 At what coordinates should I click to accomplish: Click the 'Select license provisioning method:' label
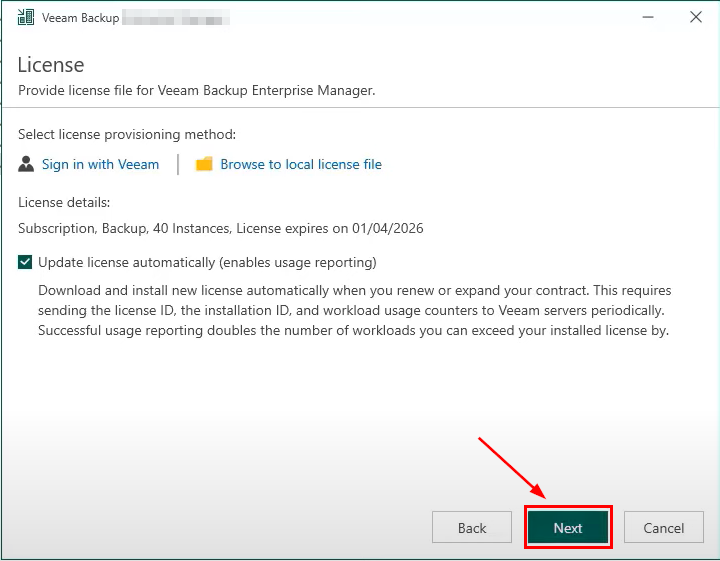click(x=127, y=135)
